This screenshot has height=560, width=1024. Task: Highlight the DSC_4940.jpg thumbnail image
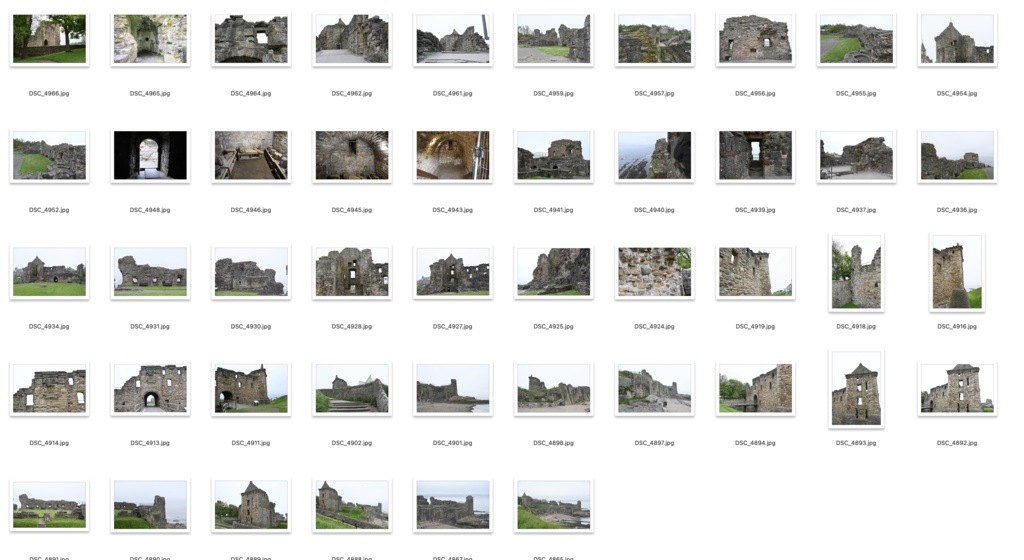pos(654,155)
